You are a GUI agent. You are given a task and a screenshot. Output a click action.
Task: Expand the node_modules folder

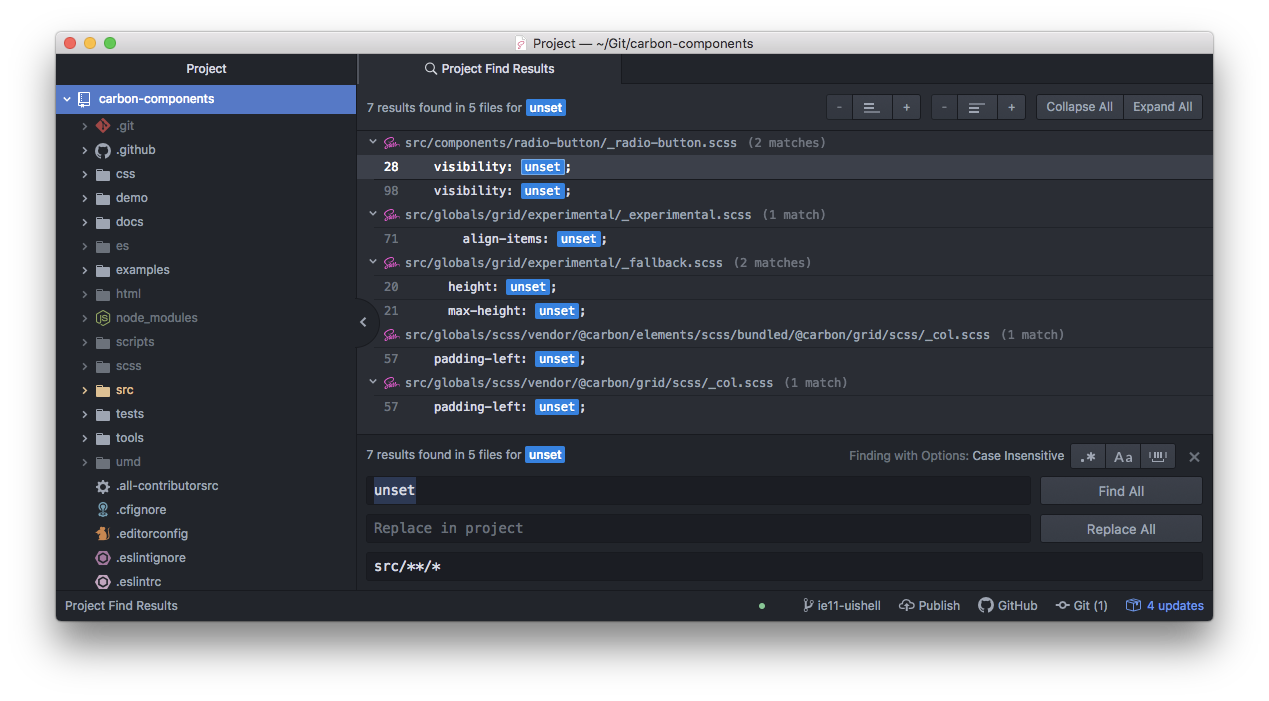click(85, 318)
